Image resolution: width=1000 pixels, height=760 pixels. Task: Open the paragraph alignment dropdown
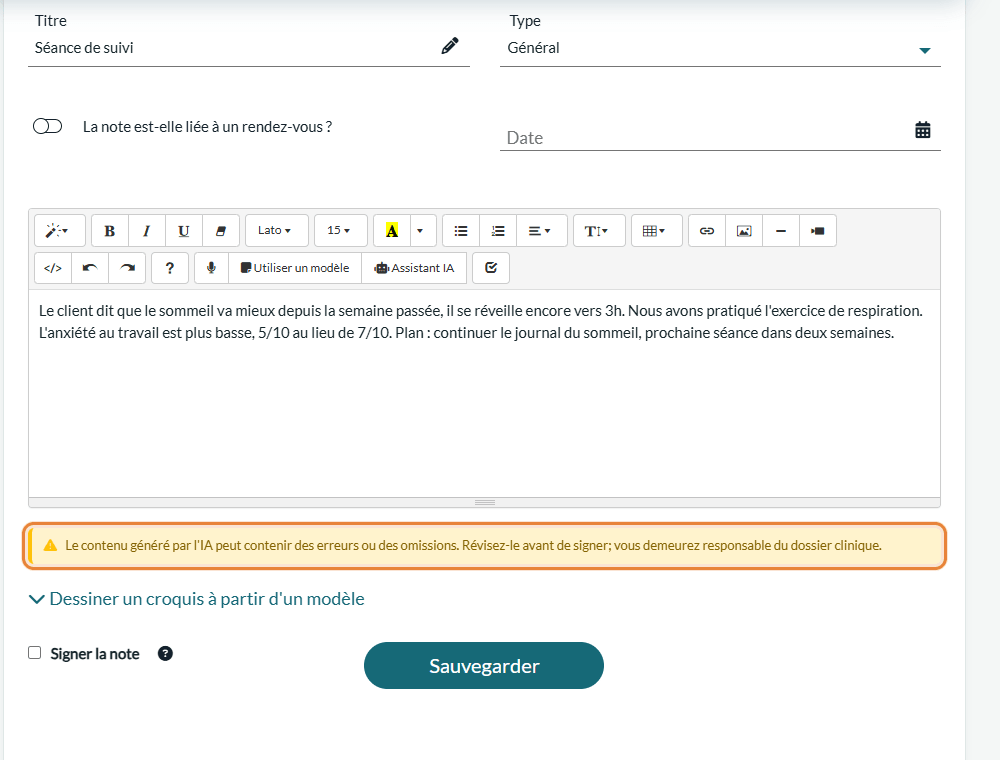(x=541, y=231)
